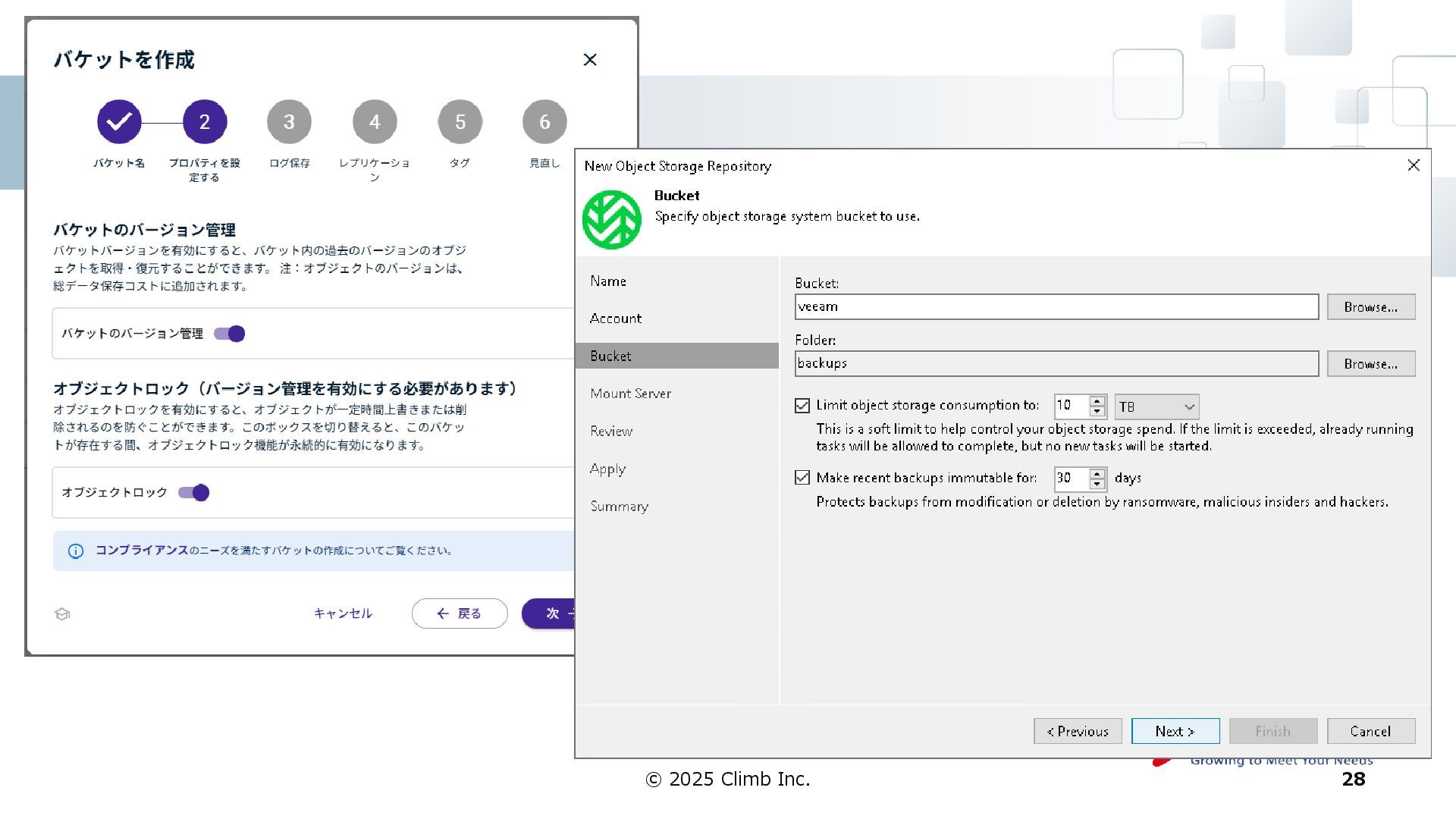Viewport: 1456px width, 819px height.
Task: Click the completed step 1 checkmark circle
Action: coord(119,121)
